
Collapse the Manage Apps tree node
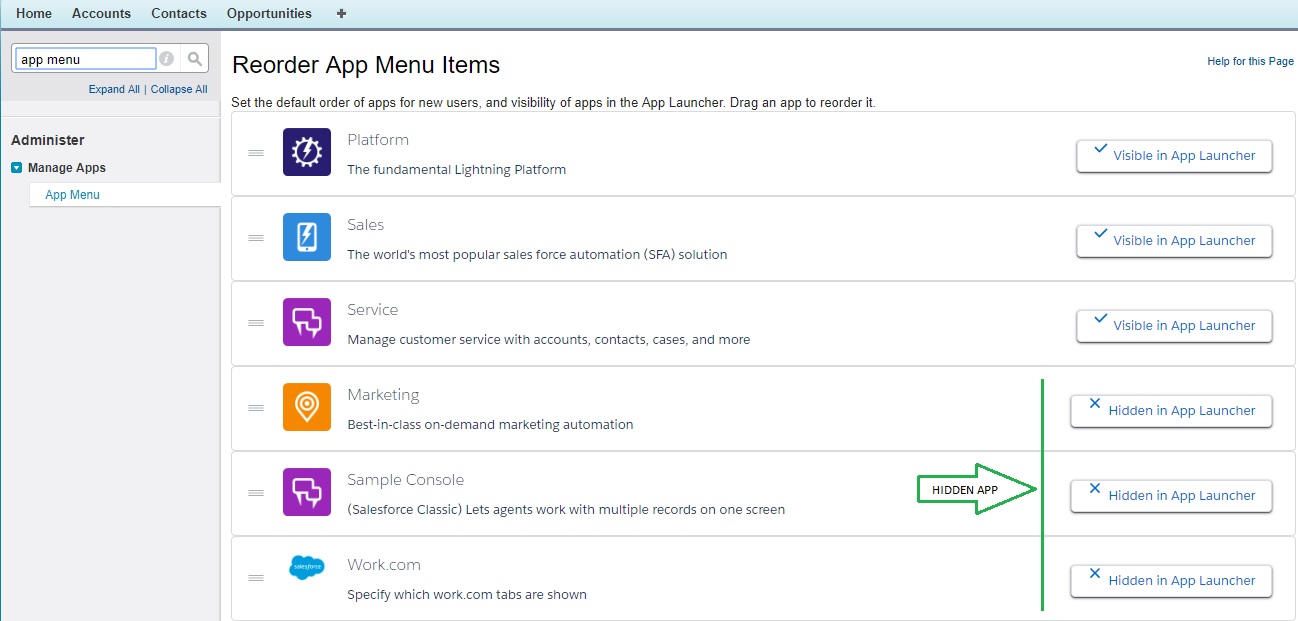click(x=16, y=168)
